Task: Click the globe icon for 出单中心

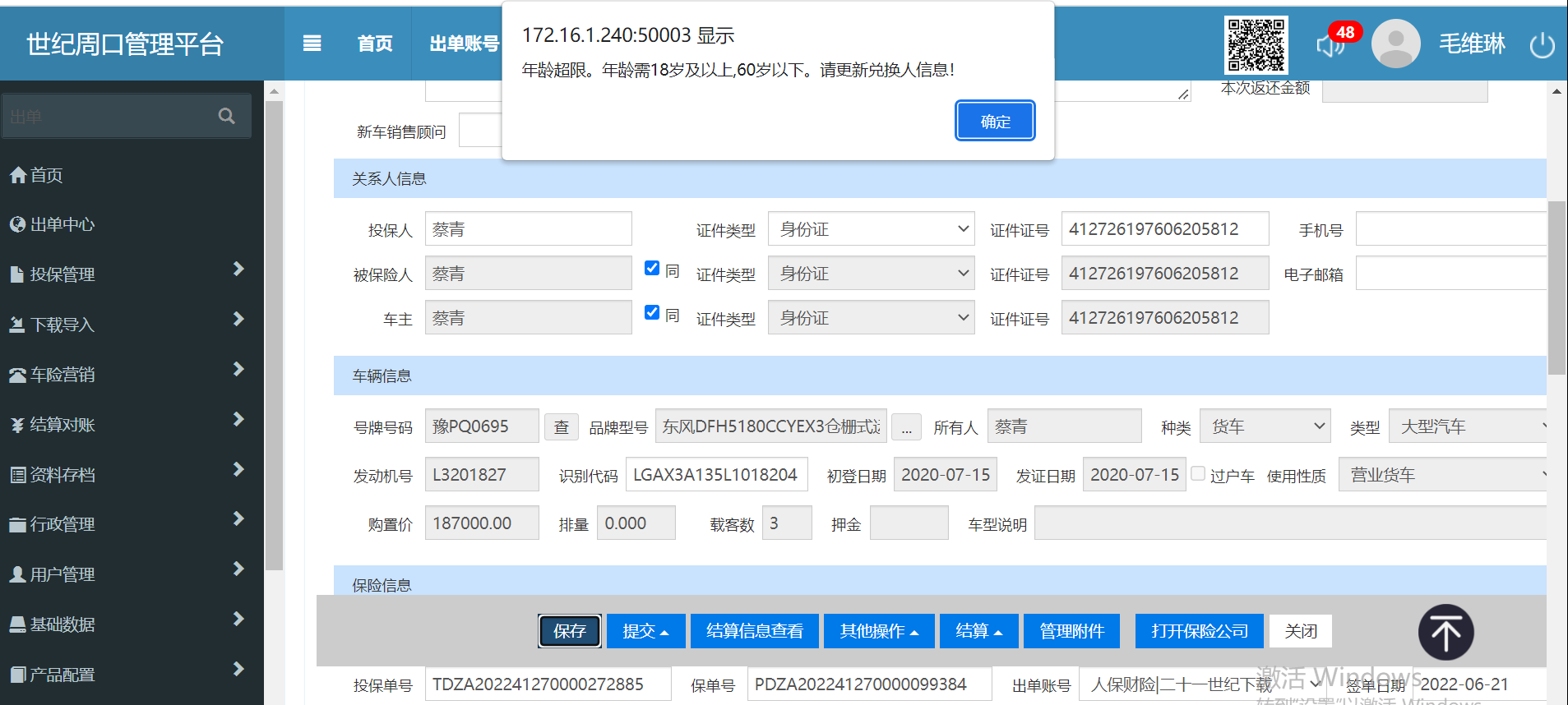Action: 18,224
